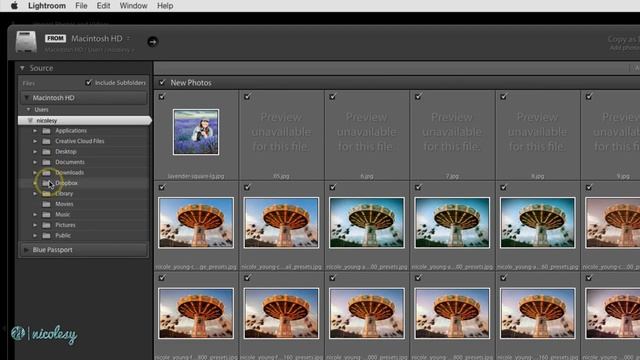
Task: Open the File menu
Action: (x=81, y=6)
